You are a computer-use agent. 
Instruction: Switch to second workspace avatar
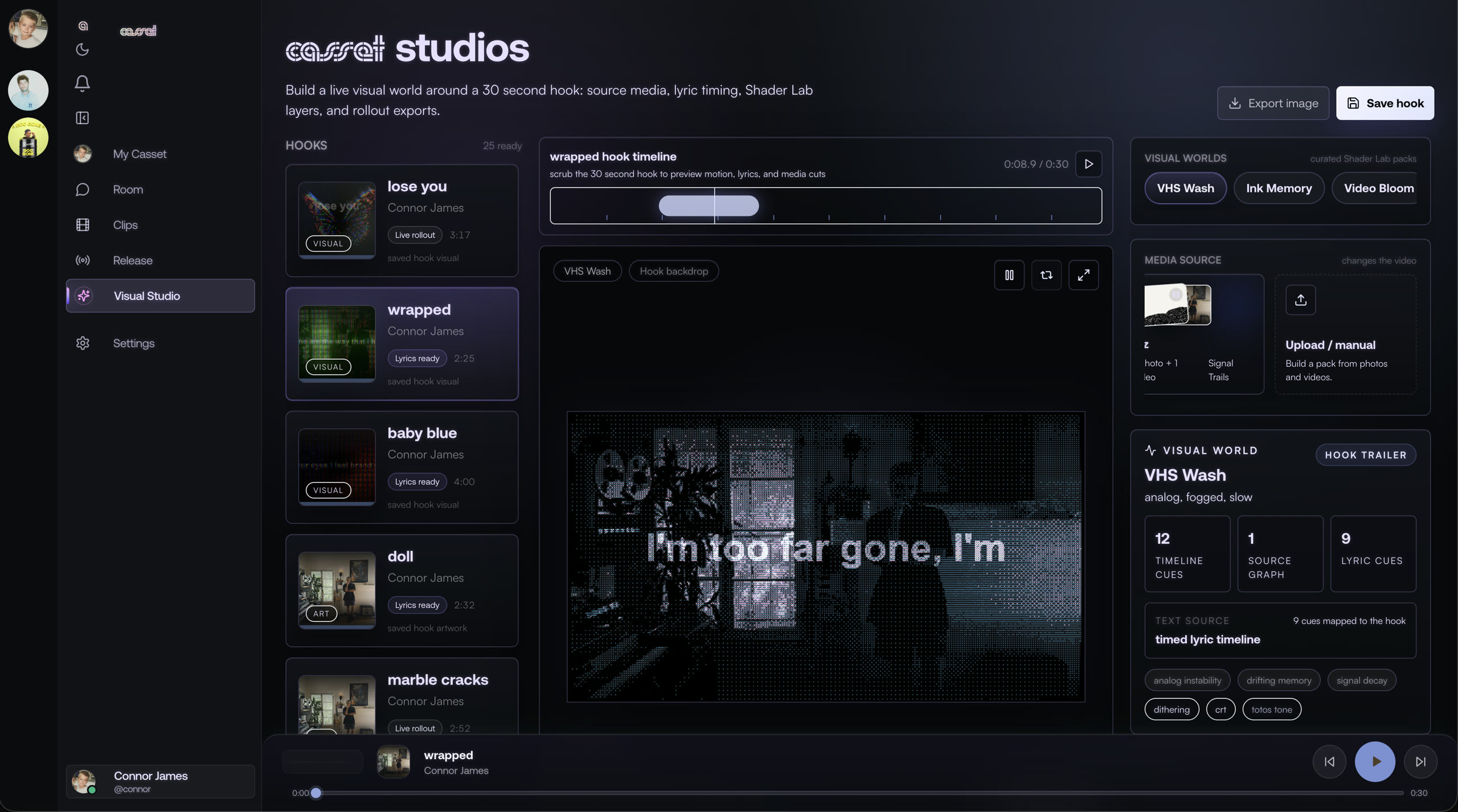point(28,90)
